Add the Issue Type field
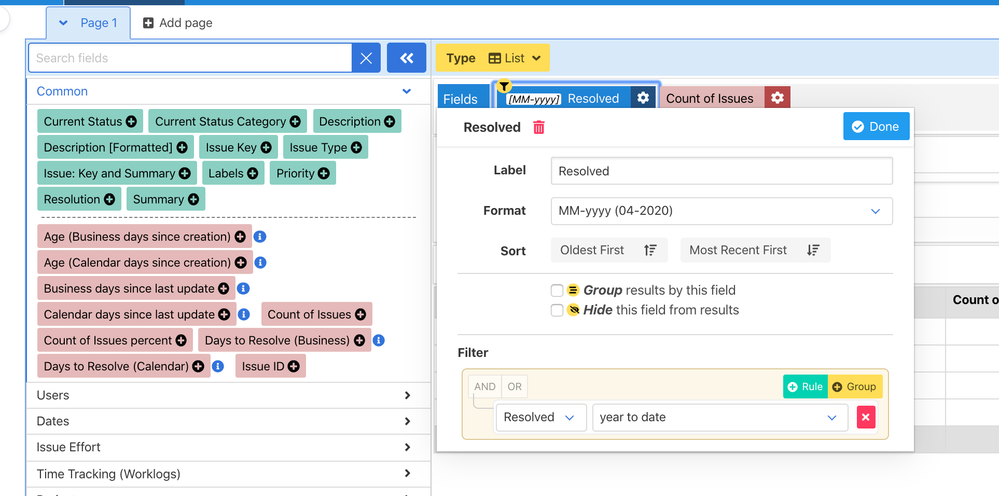Viewport: 999px width, 496px height. (x=356, y=148)
